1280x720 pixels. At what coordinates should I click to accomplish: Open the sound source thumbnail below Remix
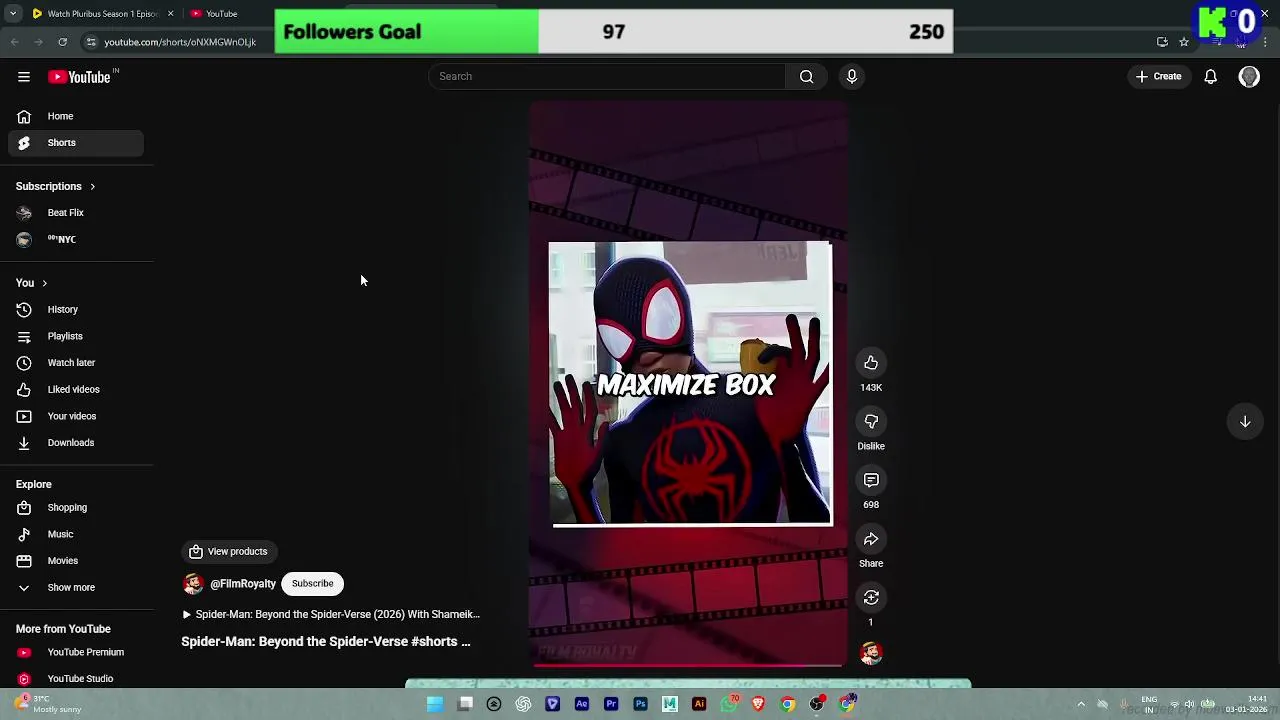pyautogui.click(x=871, y=653)
